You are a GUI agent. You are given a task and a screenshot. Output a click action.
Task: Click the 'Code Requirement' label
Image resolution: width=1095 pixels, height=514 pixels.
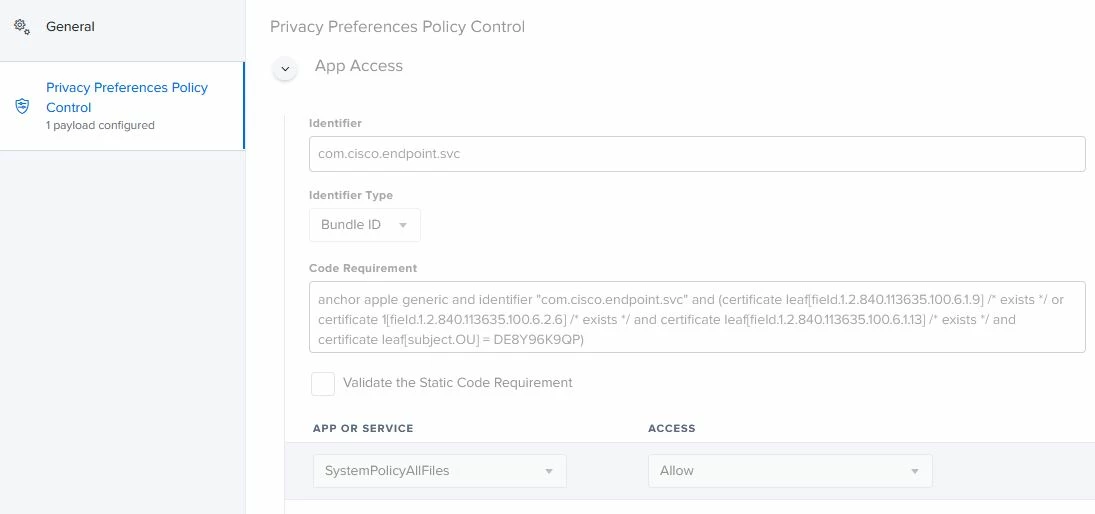363,268
